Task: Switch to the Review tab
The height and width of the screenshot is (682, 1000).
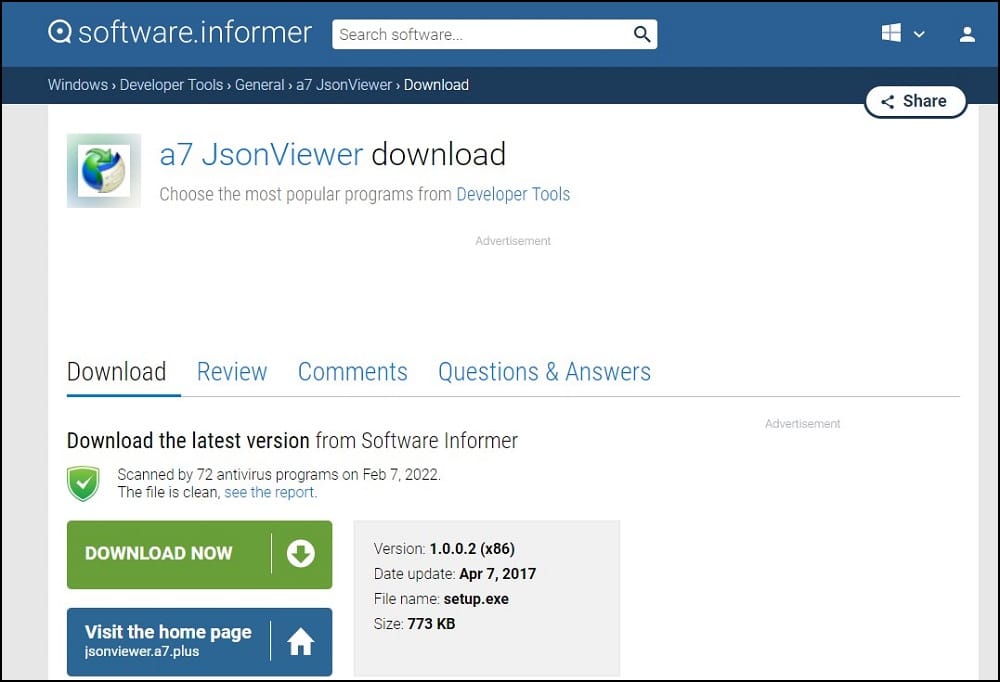Action: pyautogui.click(x=232, y=371)
